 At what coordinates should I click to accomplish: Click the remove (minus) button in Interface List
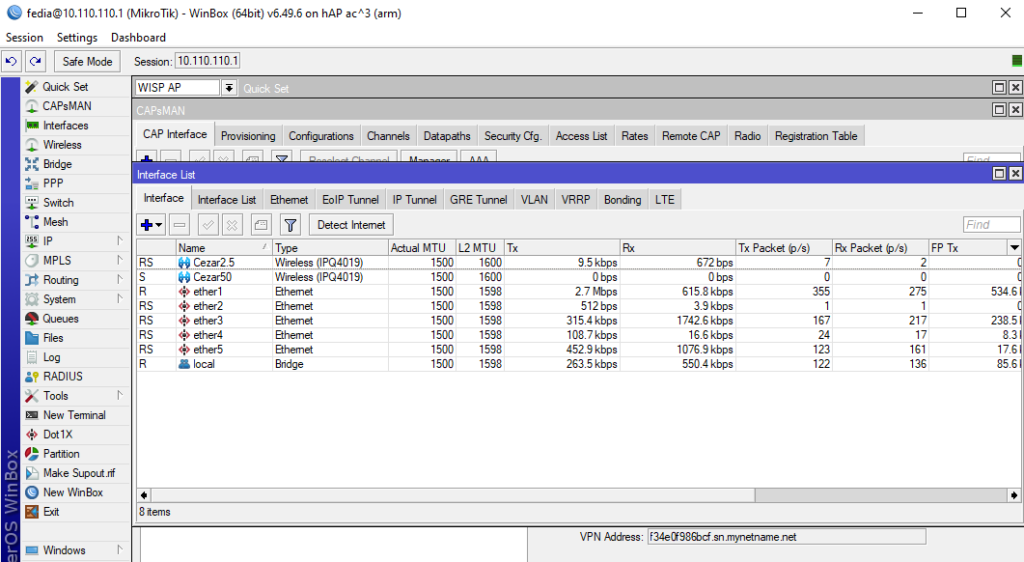coord(180,225)
